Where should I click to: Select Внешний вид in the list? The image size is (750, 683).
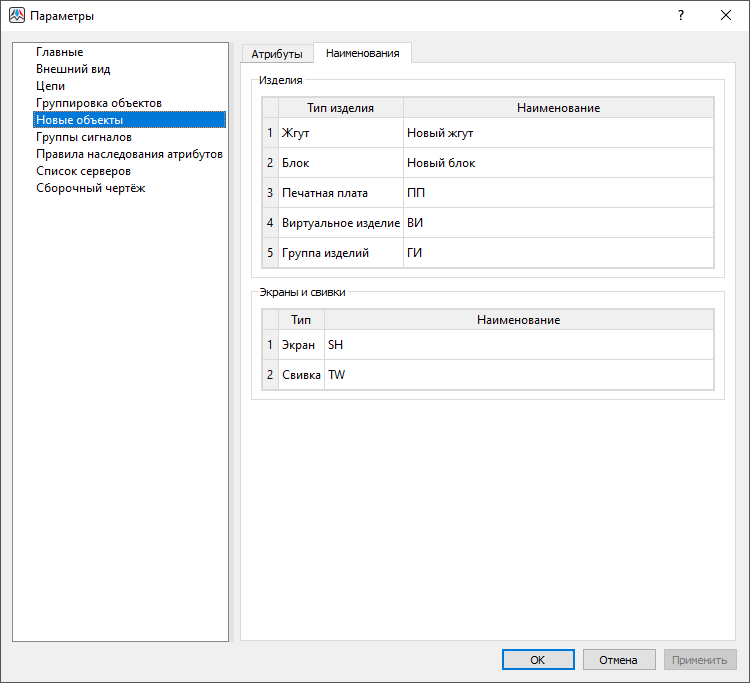coord(73,69)
